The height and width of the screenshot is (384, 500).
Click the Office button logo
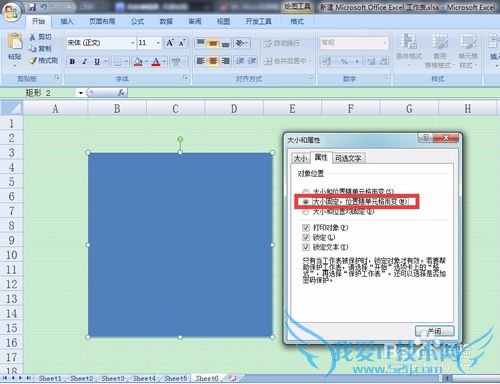point(11,12)
